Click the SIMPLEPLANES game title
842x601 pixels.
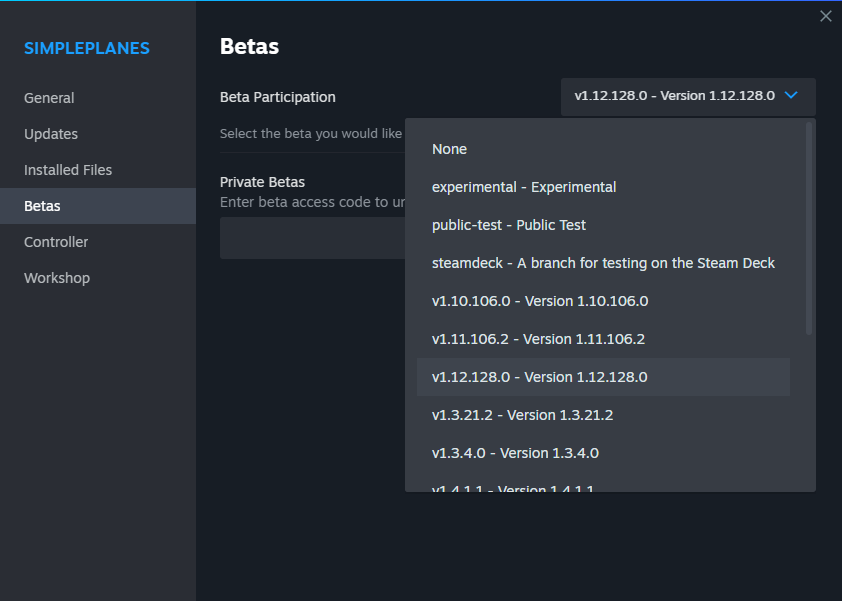87,48
